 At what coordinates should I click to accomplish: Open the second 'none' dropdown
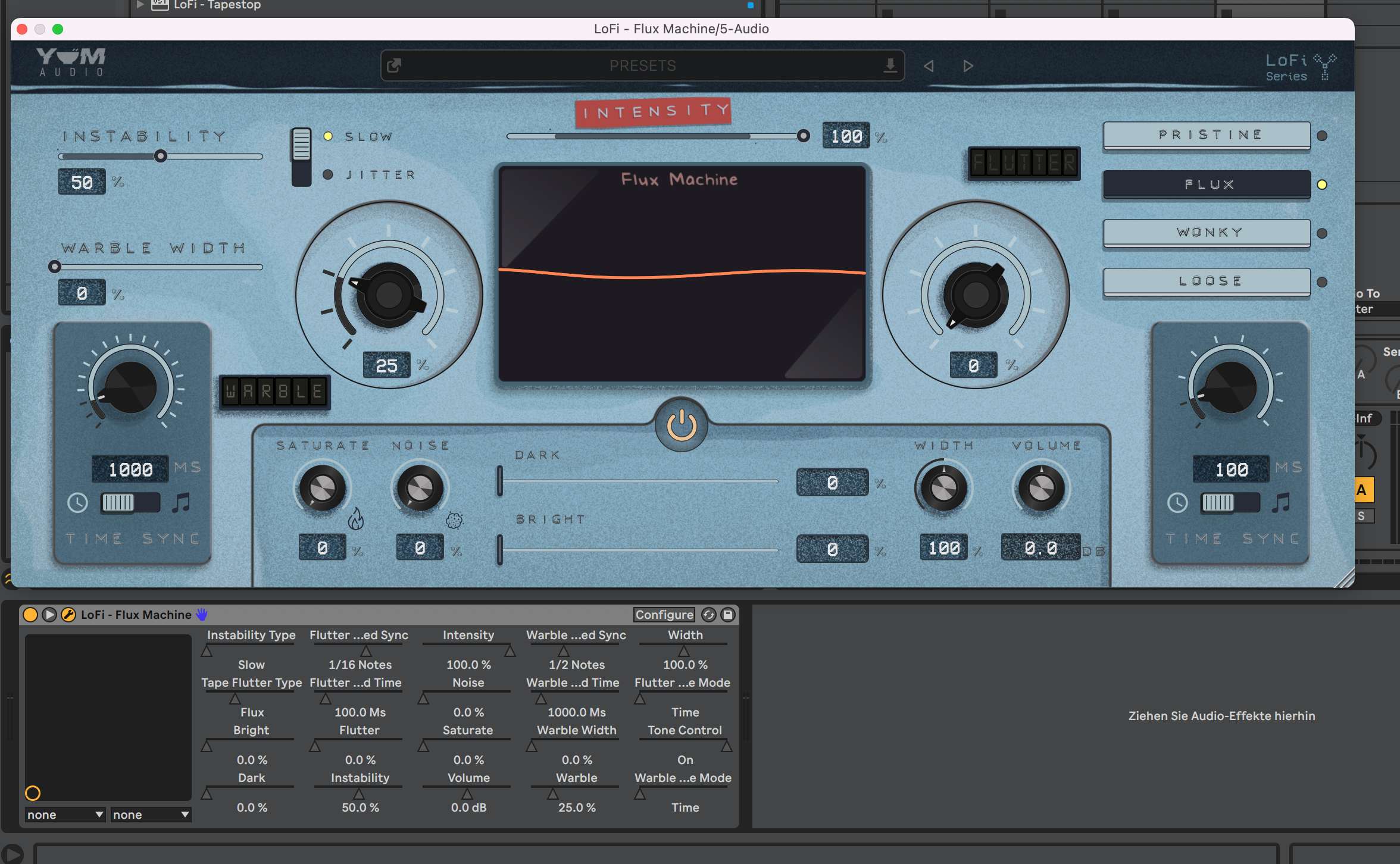(151, 815)
